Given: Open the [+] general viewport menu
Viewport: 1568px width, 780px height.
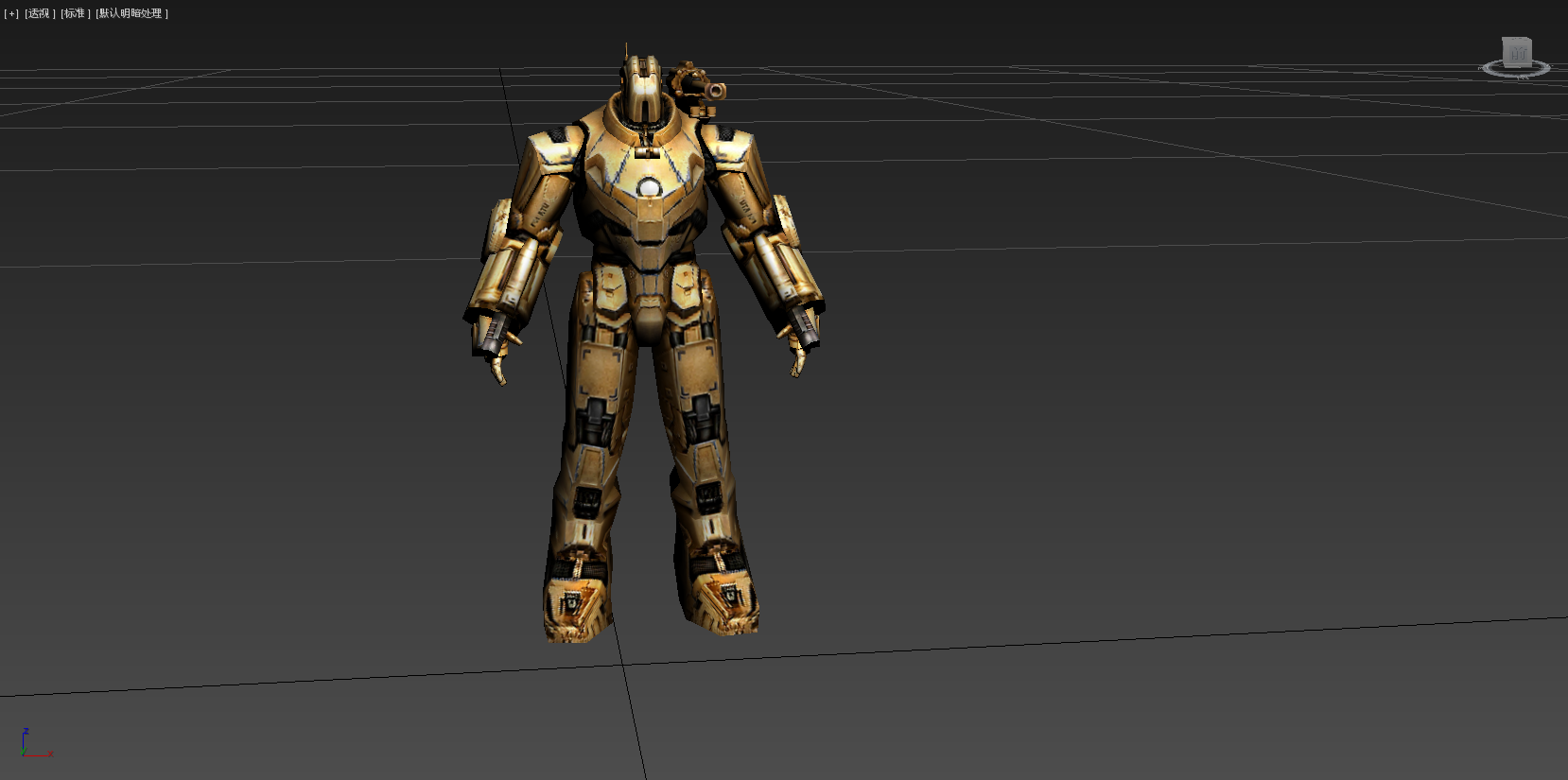Looking at the screenshot, I should (x=11, y=13).
